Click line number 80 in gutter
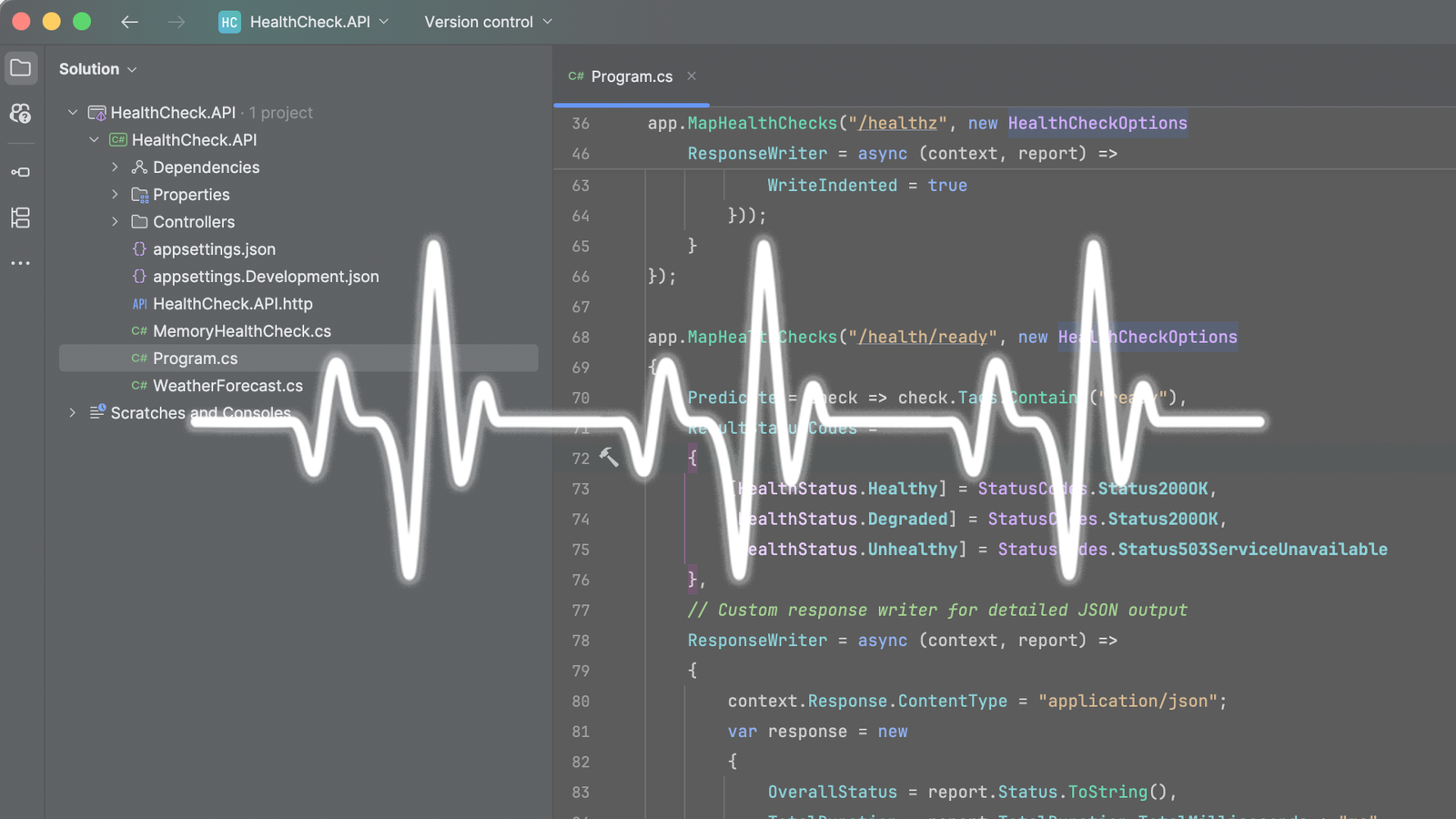This screenshot has height=819, width=1456. coord(581,701)
